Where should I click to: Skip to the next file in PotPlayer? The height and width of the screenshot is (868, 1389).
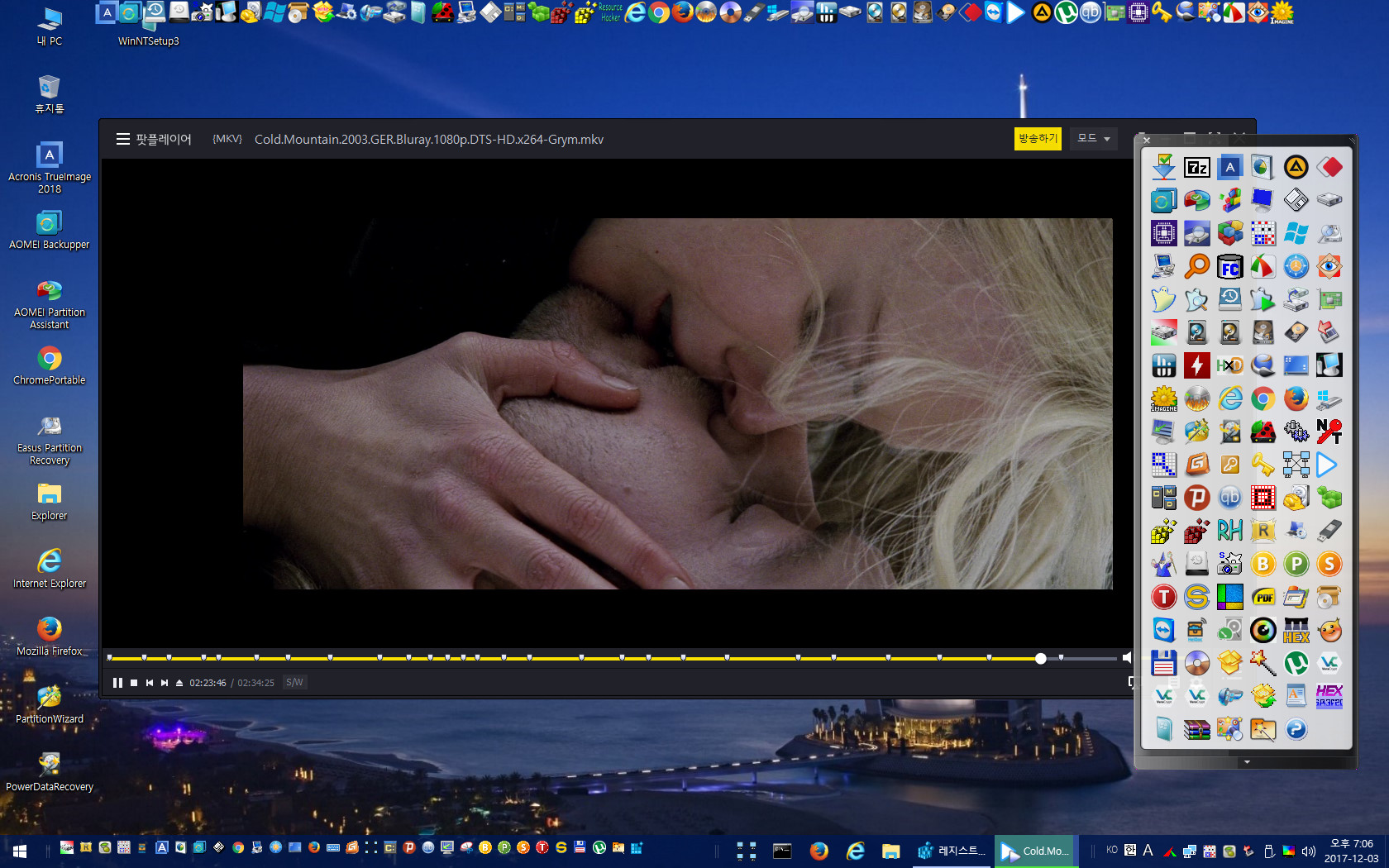pos(165,683)
